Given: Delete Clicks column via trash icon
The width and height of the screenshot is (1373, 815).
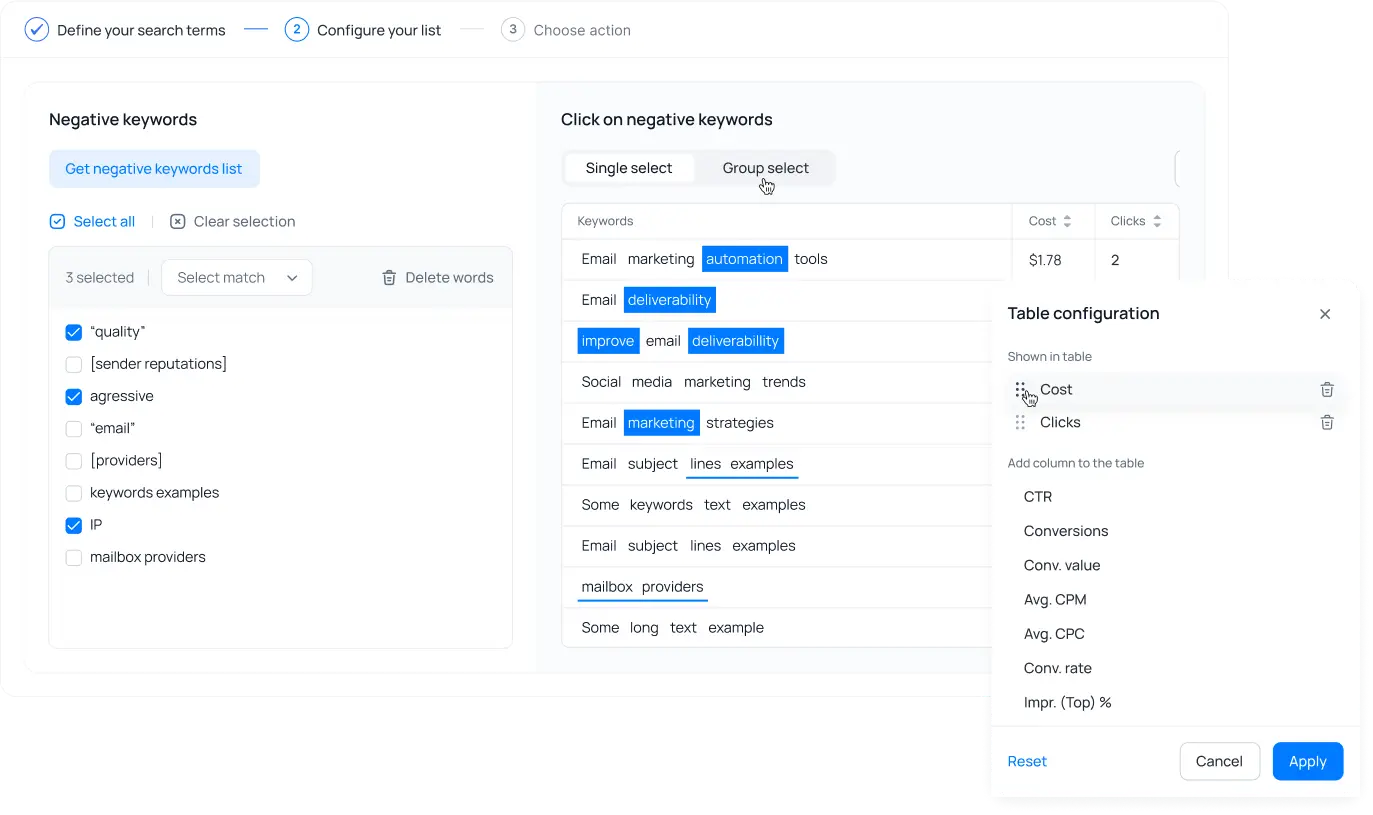Looking at the screenshot, I should coord(1327,423).
